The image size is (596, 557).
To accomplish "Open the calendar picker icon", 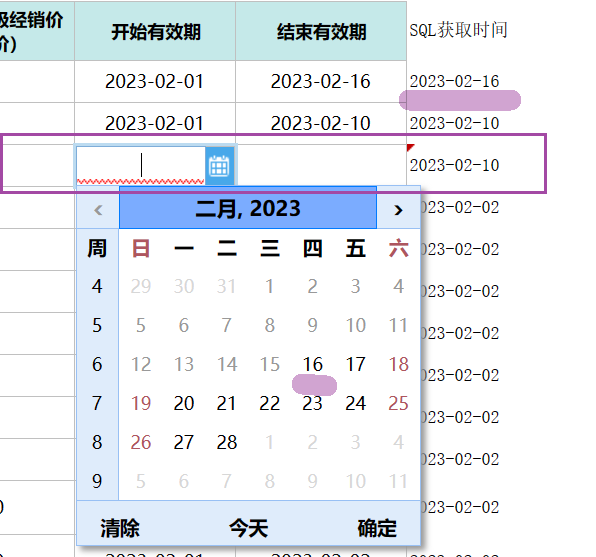I will coord(219,166).
